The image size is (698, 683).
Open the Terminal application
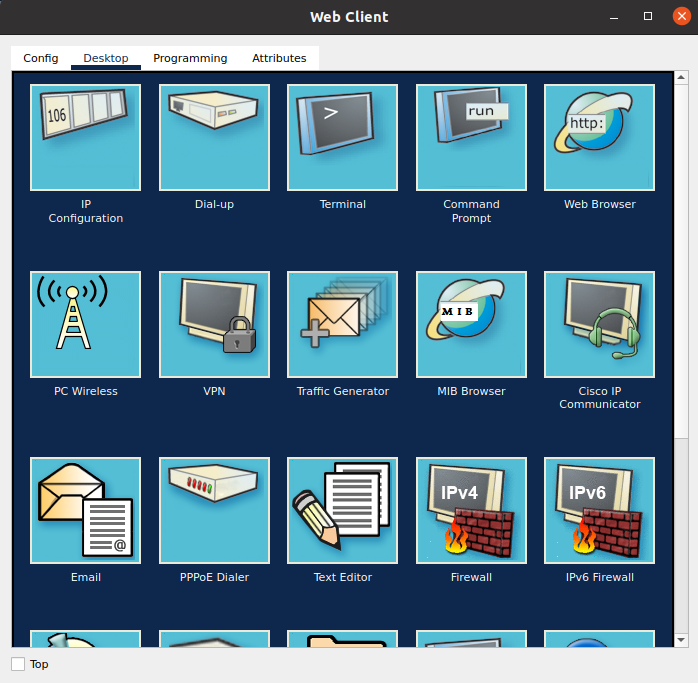[x=342, y=137]
